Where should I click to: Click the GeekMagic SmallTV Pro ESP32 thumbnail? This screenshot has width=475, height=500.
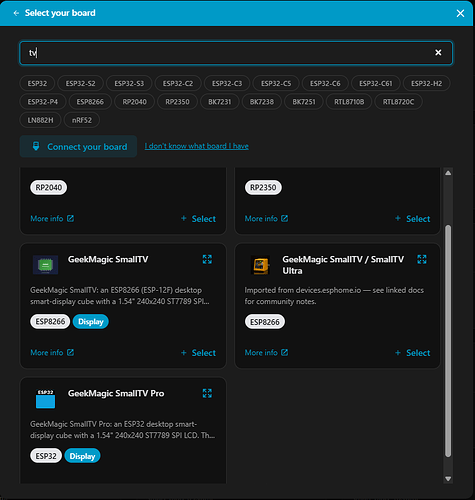pos(45,399)
